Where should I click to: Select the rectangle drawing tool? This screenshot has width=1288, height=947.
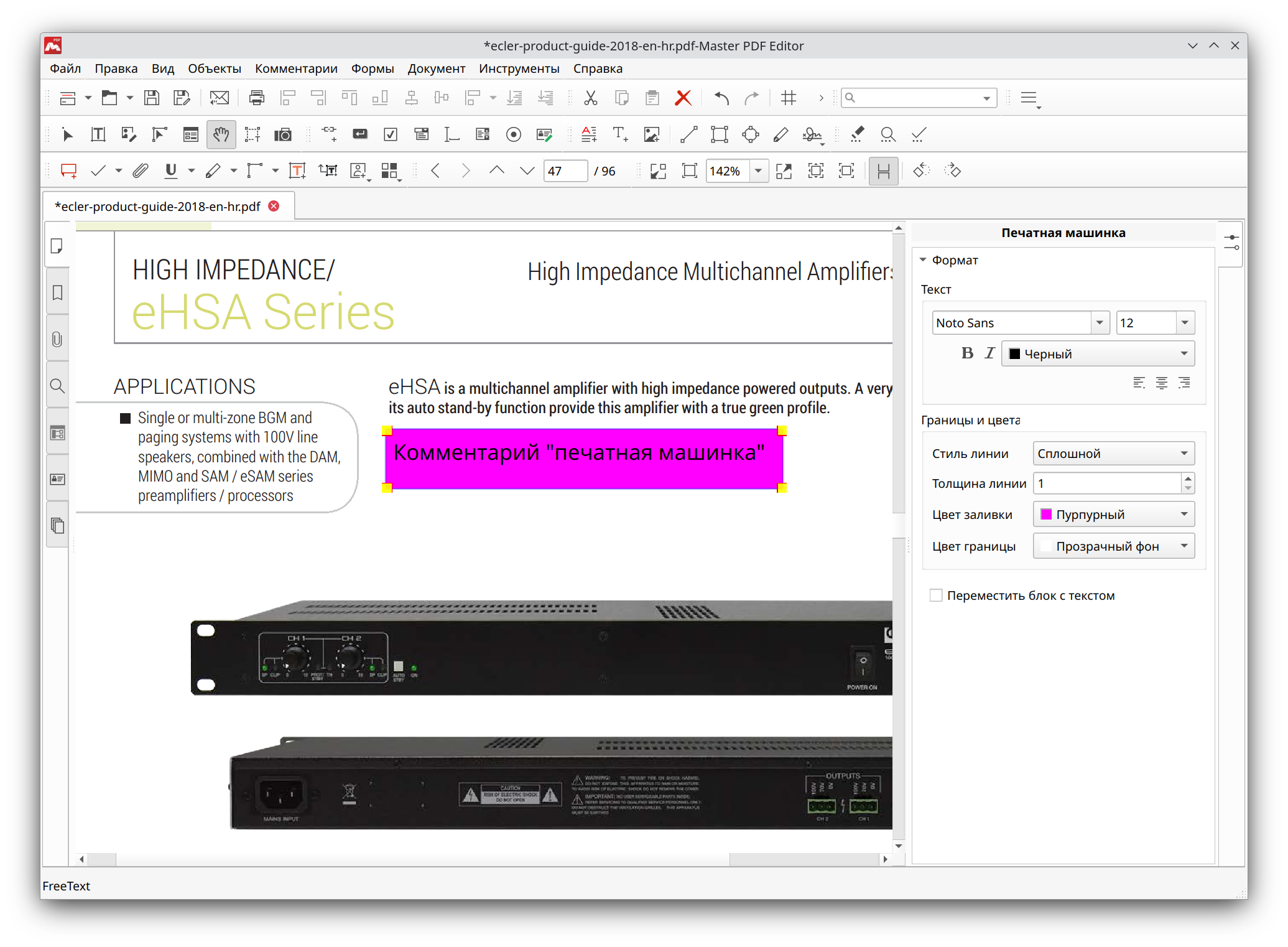(720, 134)
